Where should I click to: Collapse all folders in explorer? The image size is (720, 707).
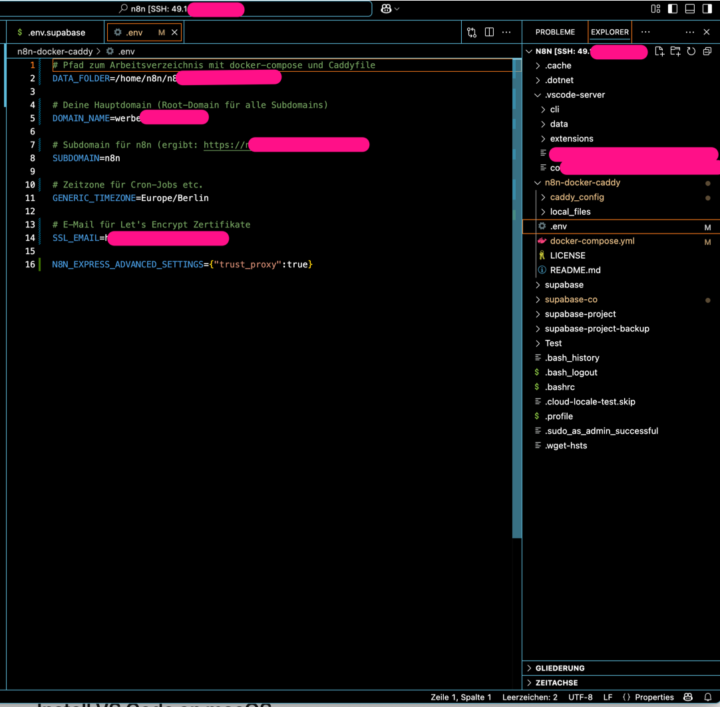point(707,51)
